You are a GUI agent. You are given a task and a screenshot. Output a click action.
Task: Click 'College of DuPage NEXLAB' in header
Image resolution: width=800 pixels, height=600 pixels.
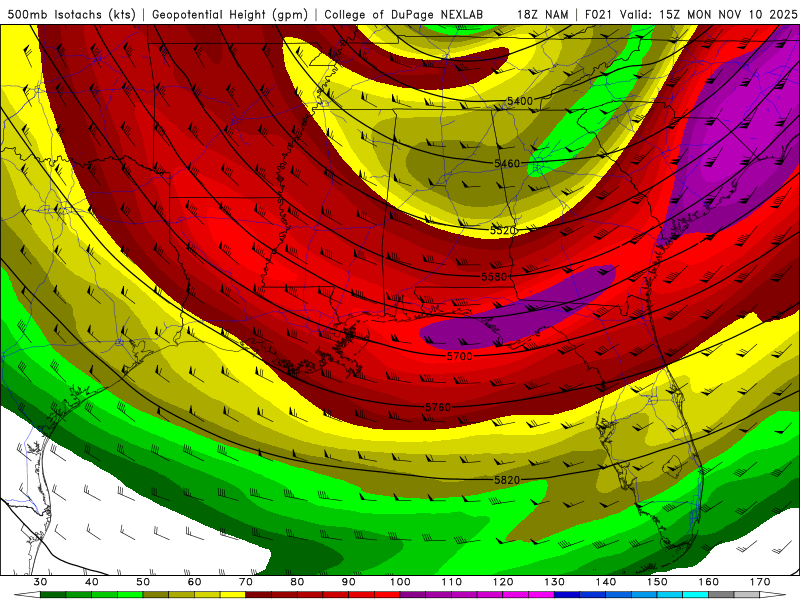(403, 14)
